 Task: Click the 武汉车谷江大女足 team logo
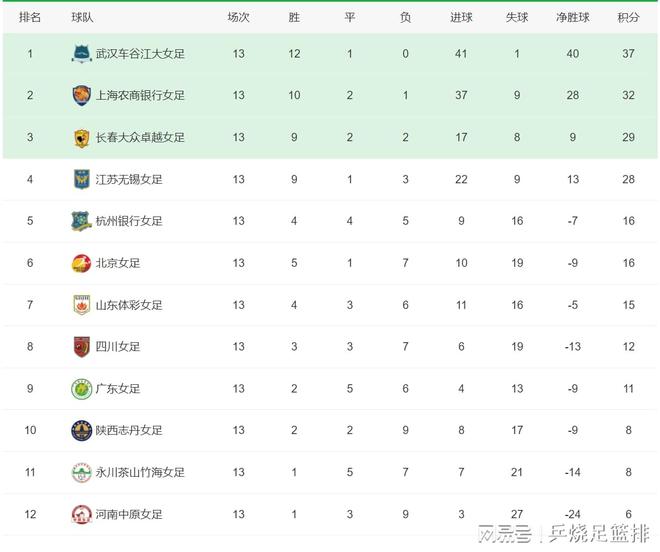point(82,53)
